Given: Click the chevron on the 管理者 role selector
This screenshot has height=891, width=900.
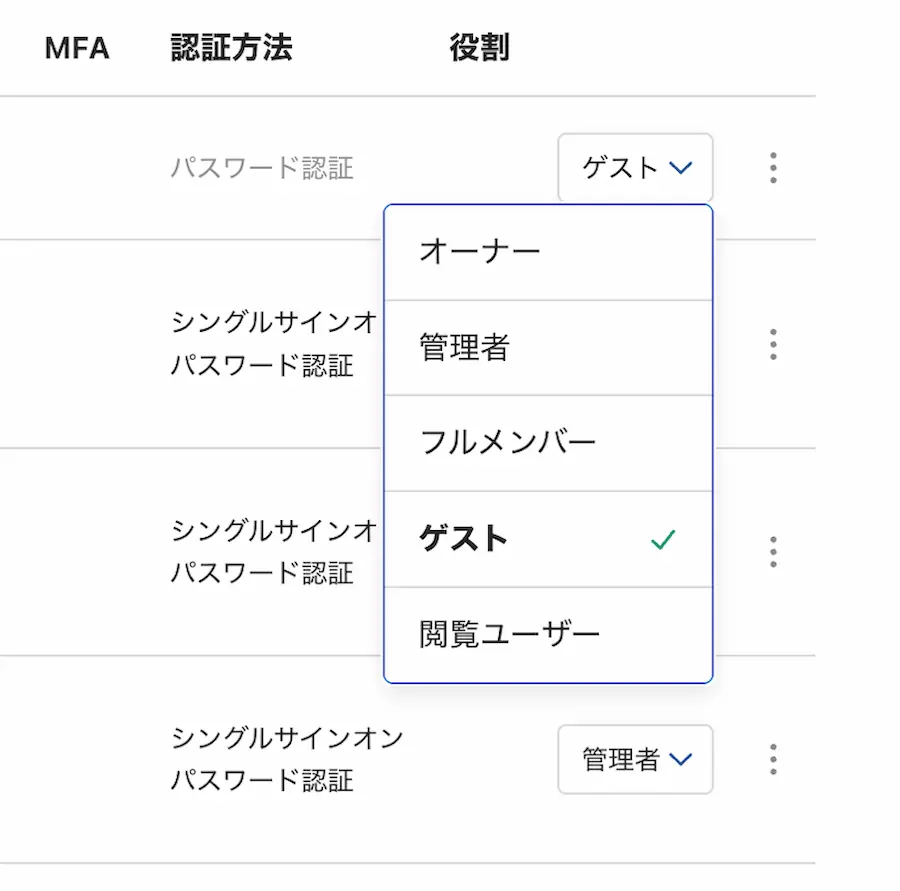Looking at the screenshot, I should point(681,760).
